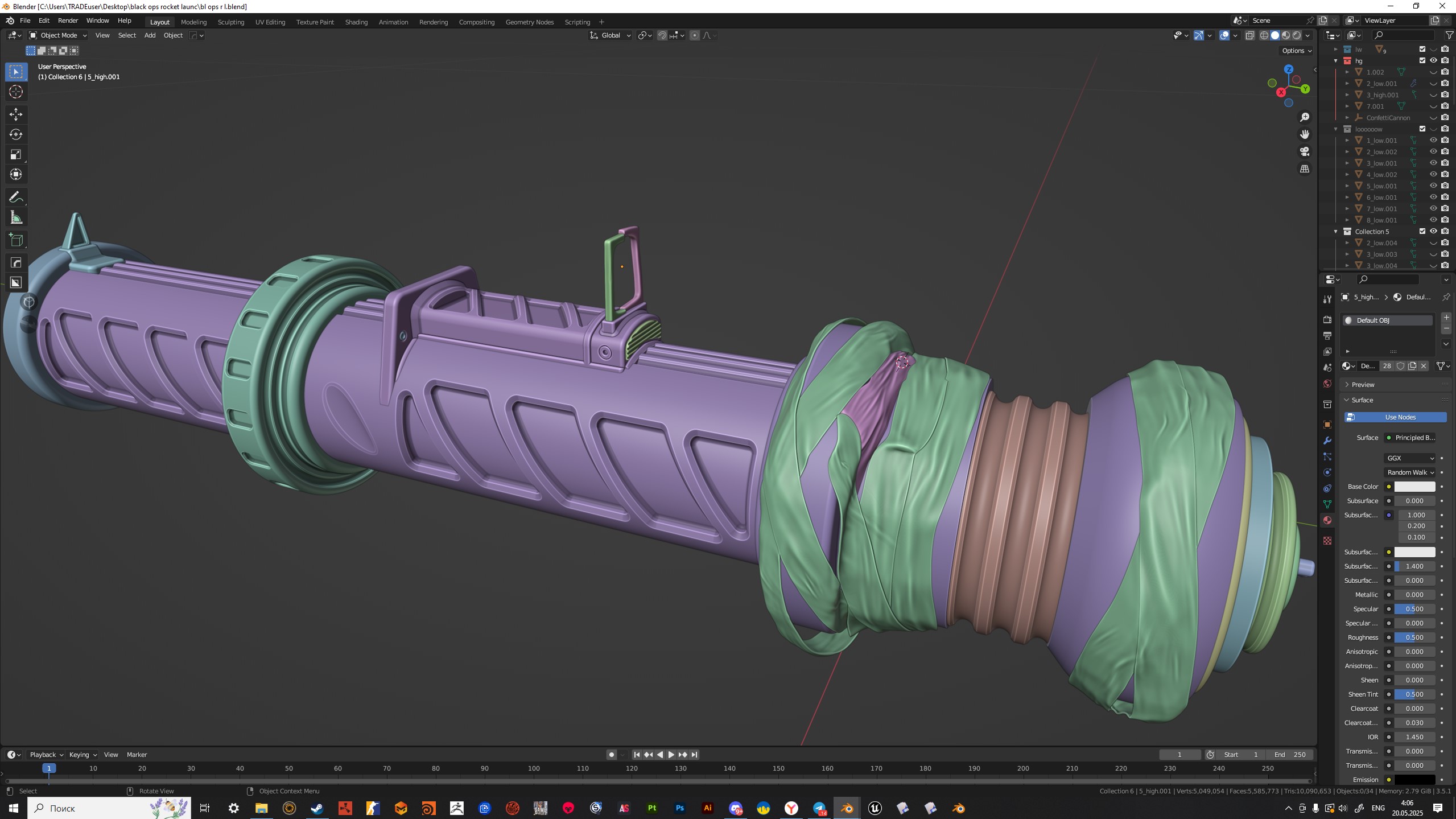Adjust the Roughness slider
1456x819 pixels.
1414,637
